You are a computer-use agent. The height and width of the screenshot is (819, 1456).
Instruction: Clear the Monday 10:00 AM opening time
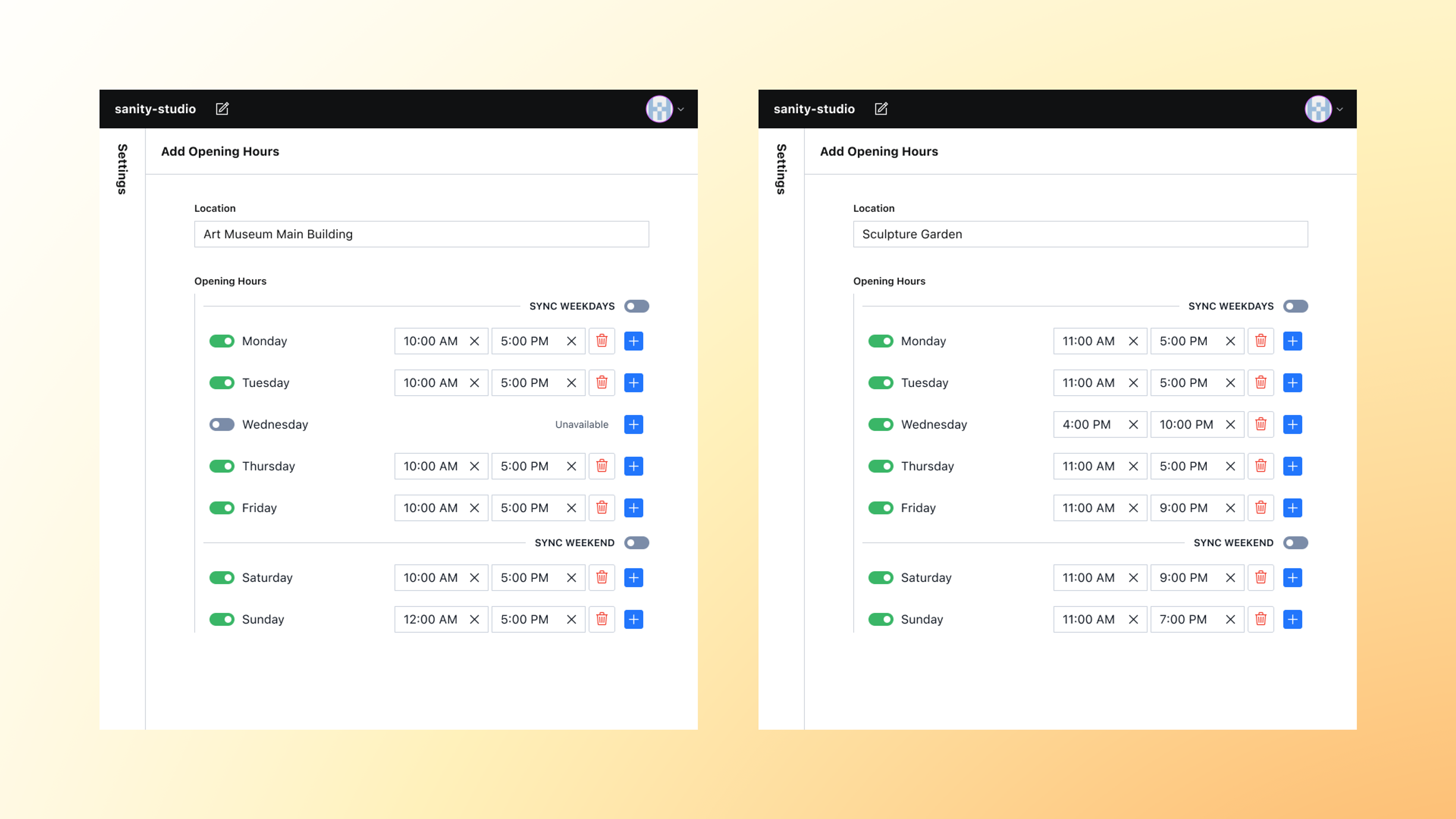click(474, 341)
